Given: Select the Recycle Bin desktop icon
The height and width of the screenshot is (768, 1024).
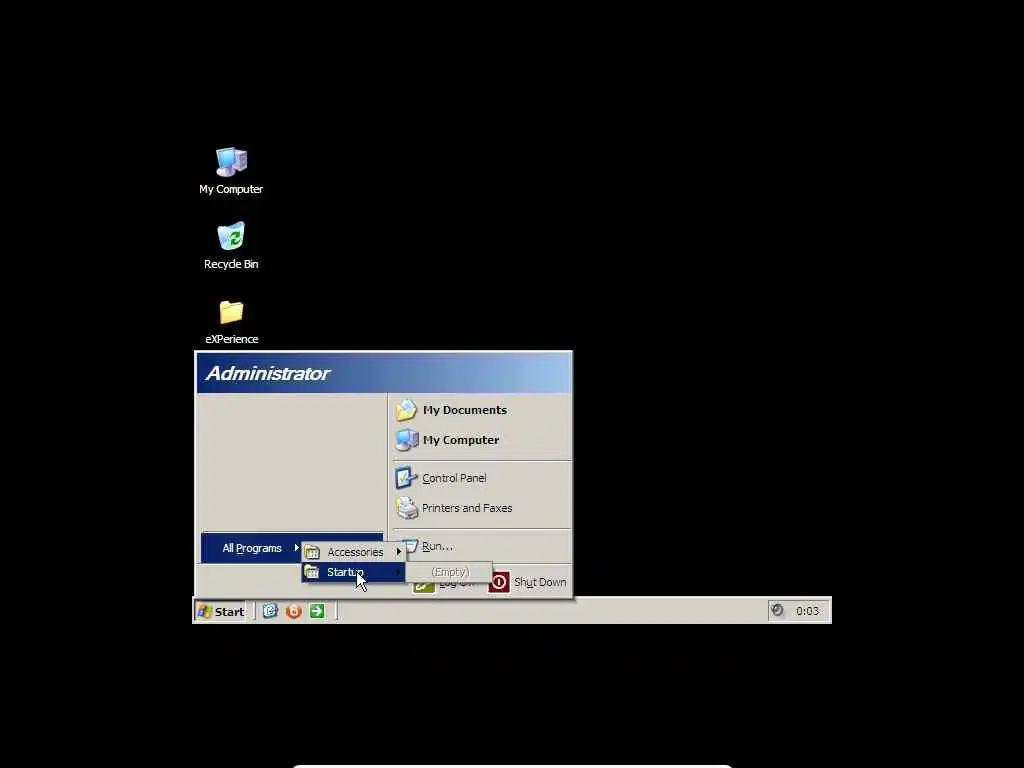Looking at the screenshot, I should tap(231, 246).
